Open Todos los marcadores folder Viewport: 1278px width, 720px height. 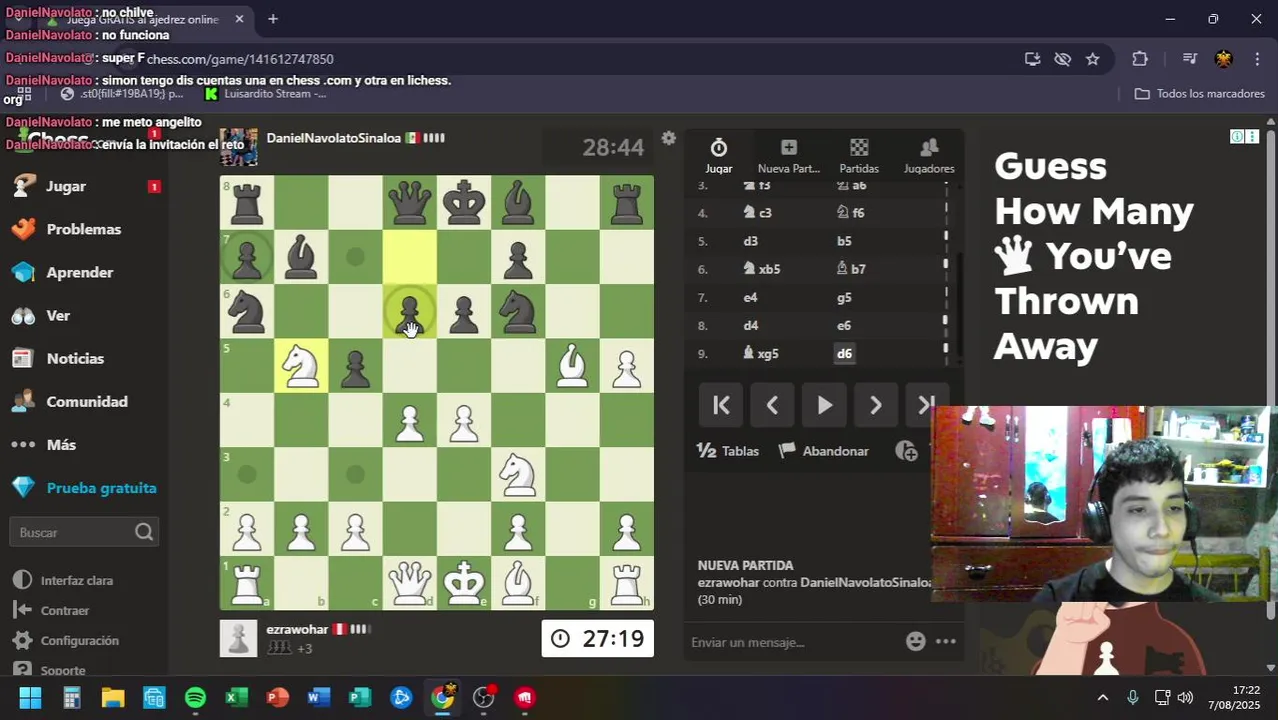pos(1200,93)
